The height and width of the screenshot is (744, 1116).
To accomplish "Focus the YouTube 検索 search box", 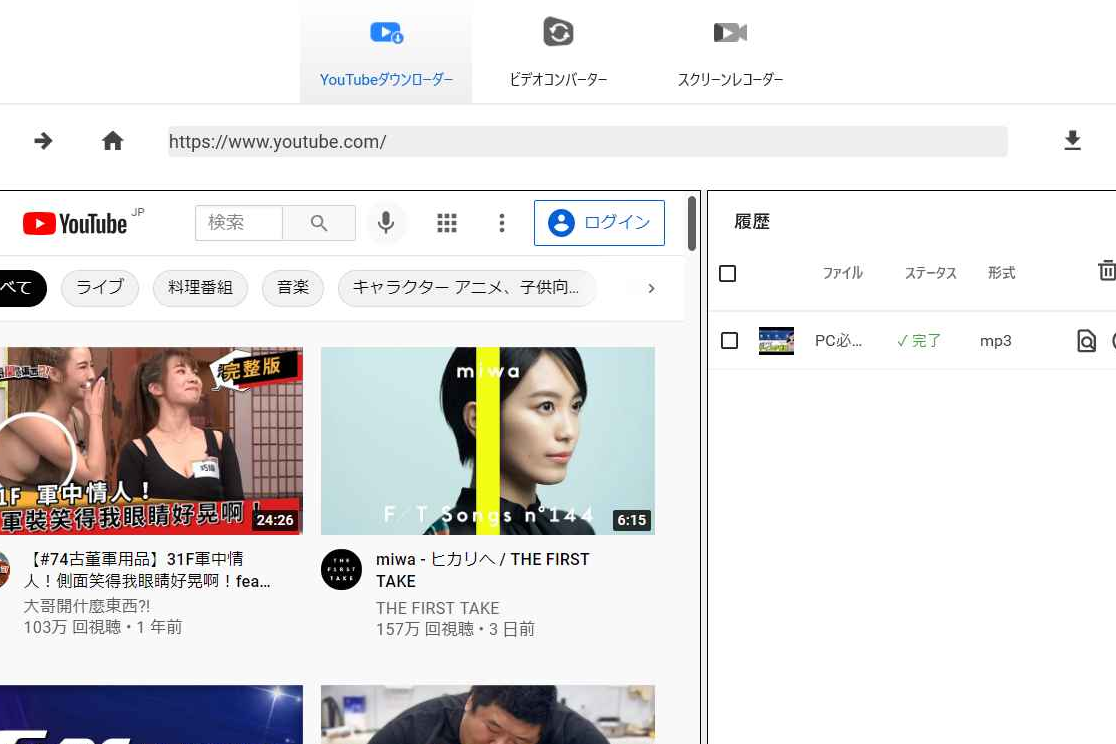I will click(239, 223).
